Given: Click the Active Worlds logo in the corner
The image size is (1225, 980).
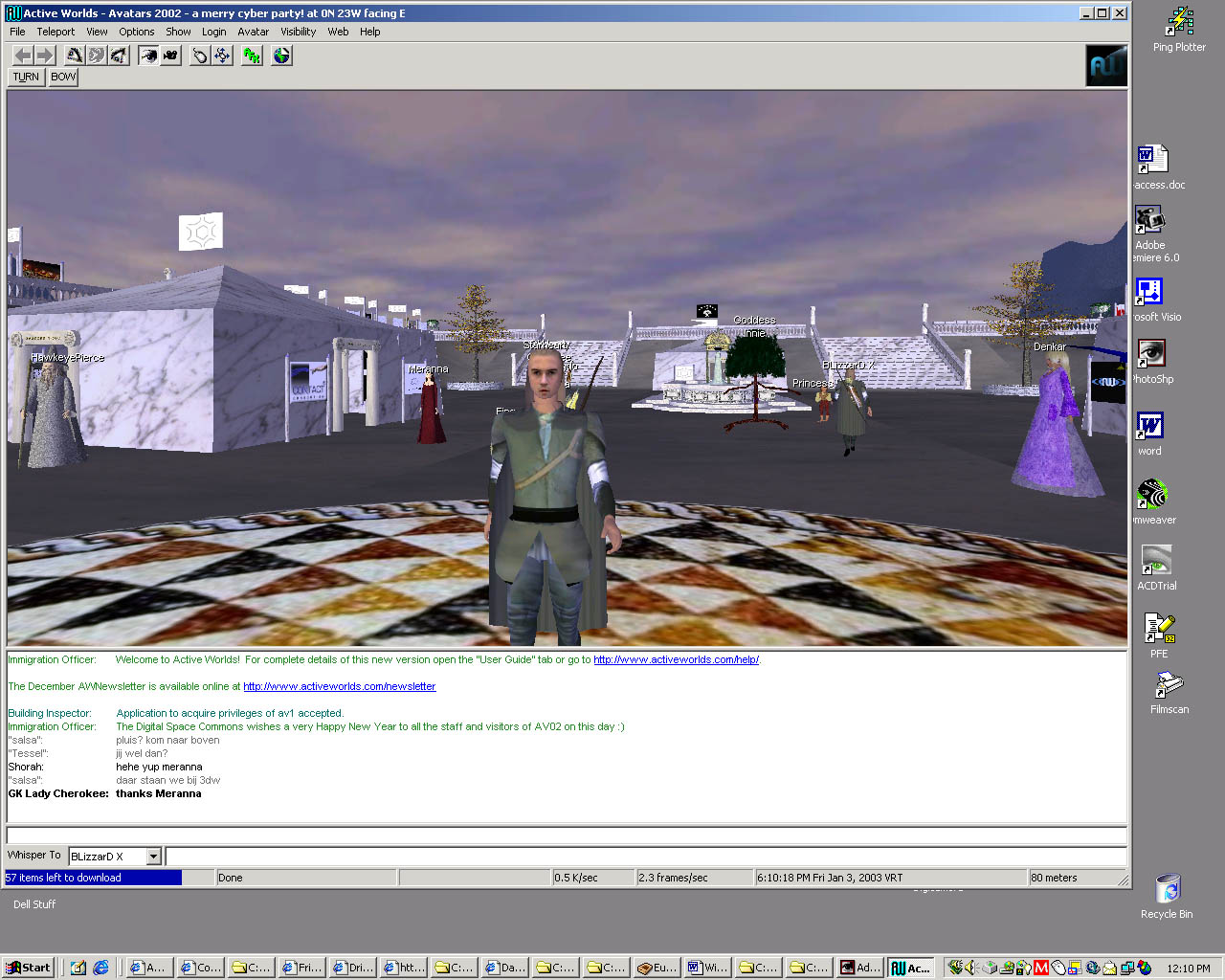Looking at the screenshot, I should tap(1107, 65).
